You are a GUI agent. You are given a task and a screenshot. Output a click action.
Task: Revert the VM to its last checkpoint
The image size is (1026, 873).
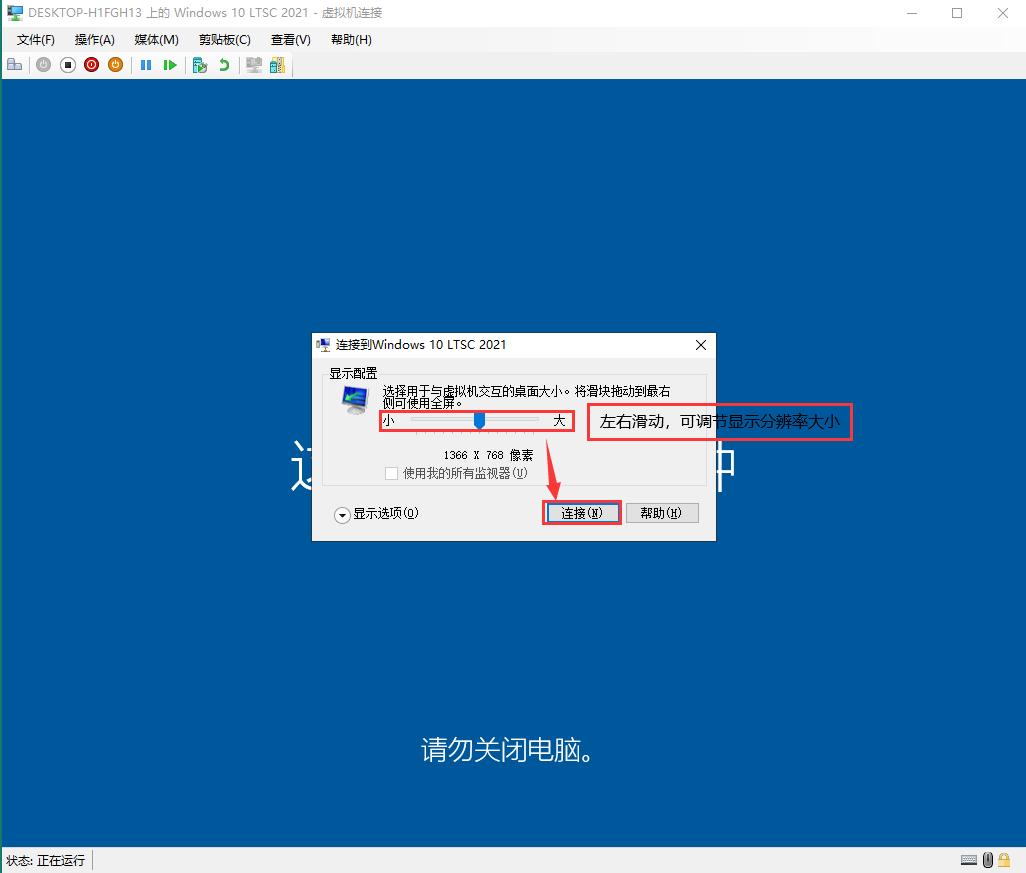point(224,64)
